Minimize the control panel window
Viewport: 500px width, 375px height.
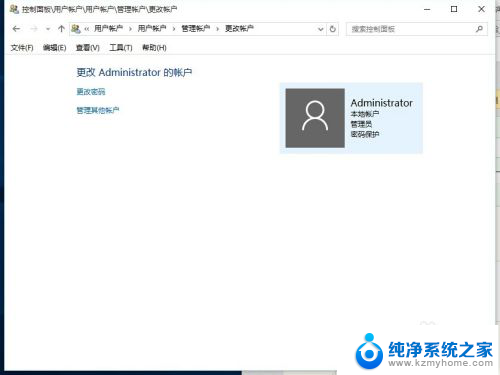coord(427,9)
